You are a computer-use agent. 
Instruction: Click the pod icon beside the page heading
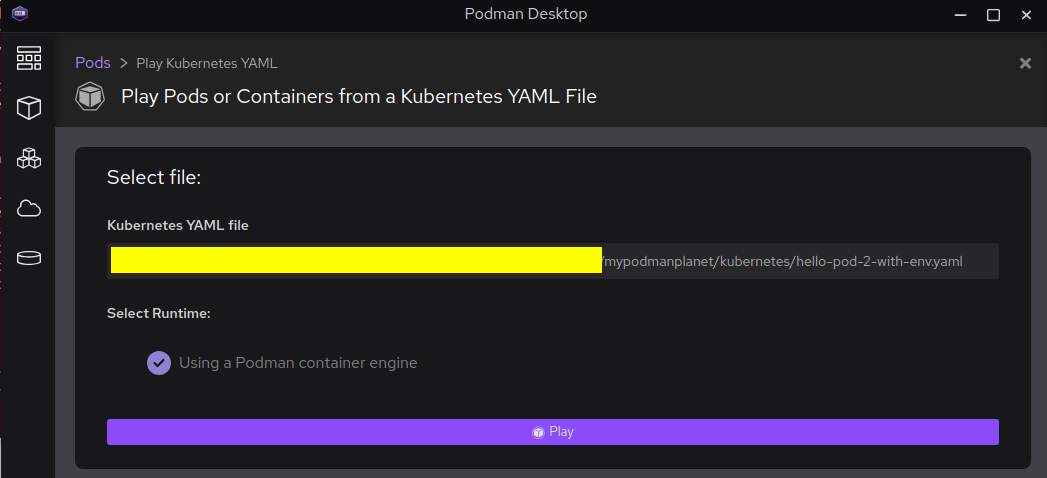[x=91, y=96]
